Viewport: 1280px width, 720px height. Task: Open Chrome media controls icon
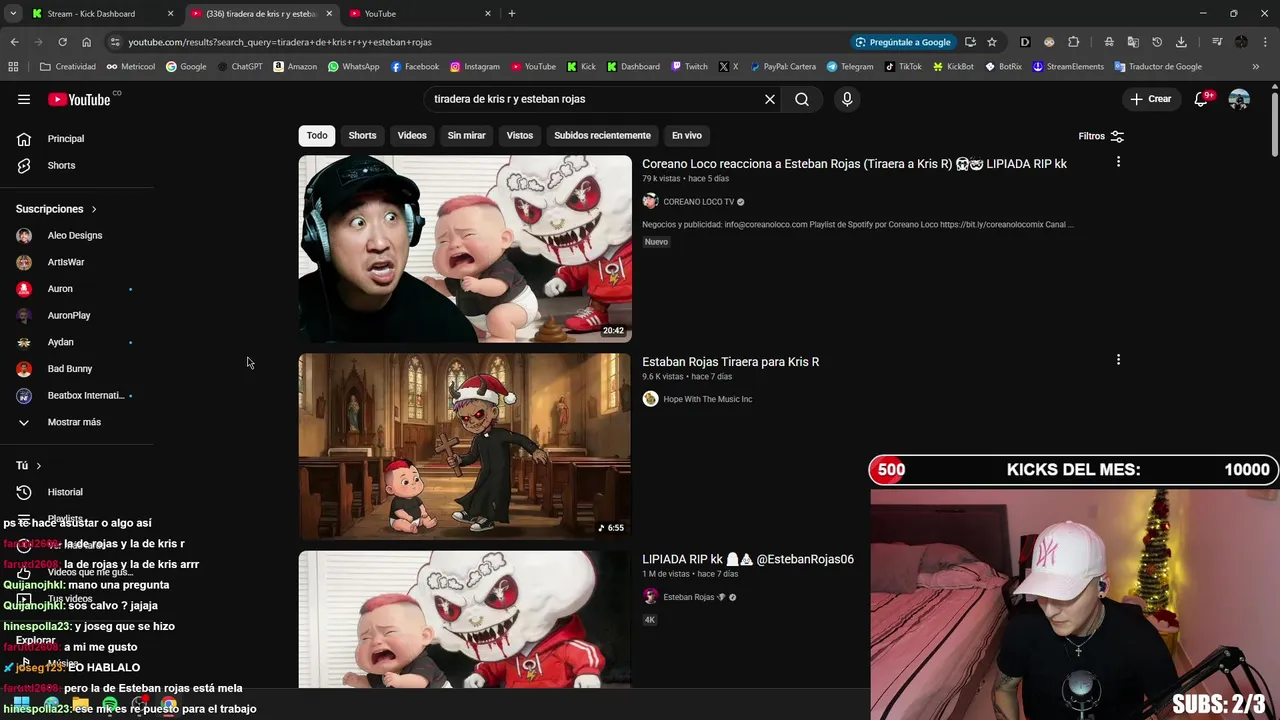pyautogui.click(x=1217, y=42)
